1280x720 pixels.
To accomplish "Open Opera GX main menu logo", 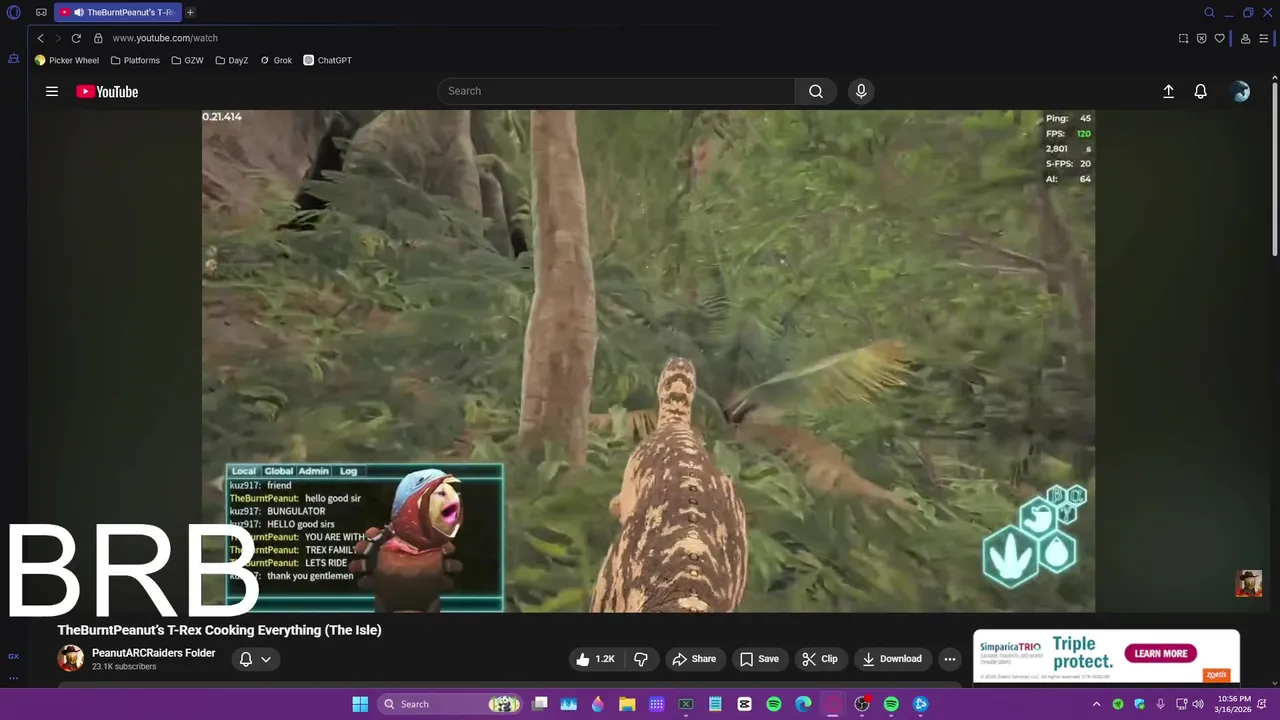I will 14,12.
